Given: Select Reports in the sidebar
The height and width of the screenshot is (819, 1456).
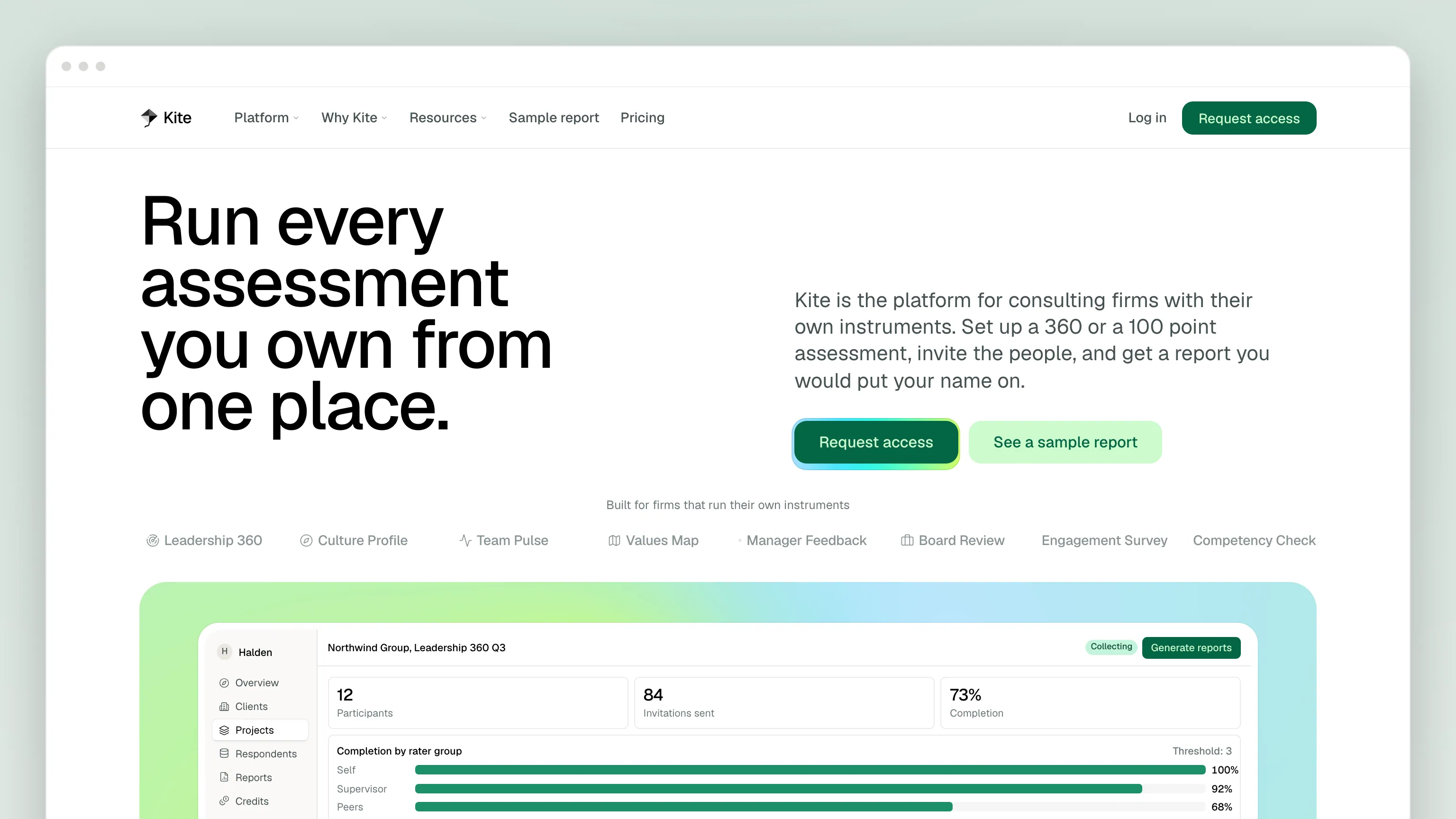Looking at the screenshot, I should coord(260,777).
